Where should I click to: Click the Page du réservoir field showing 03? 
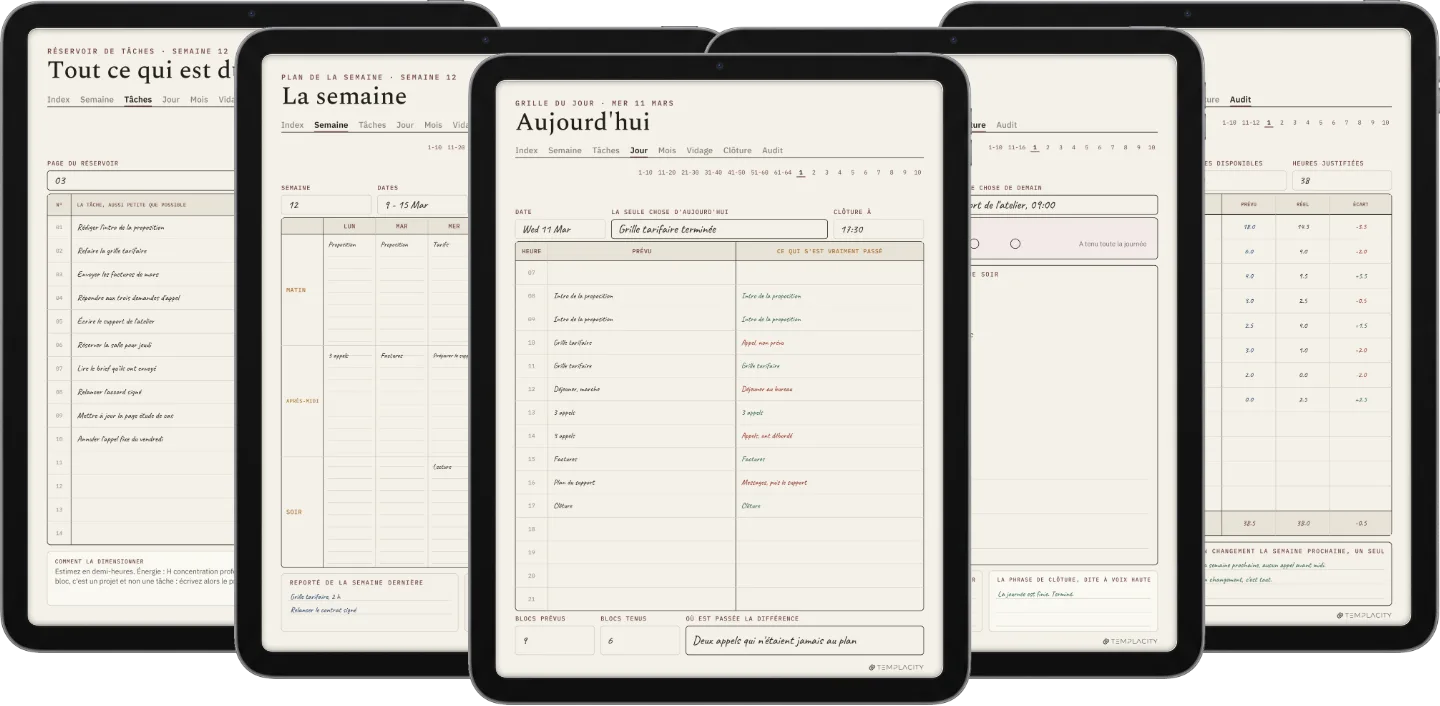coord(140,181)
